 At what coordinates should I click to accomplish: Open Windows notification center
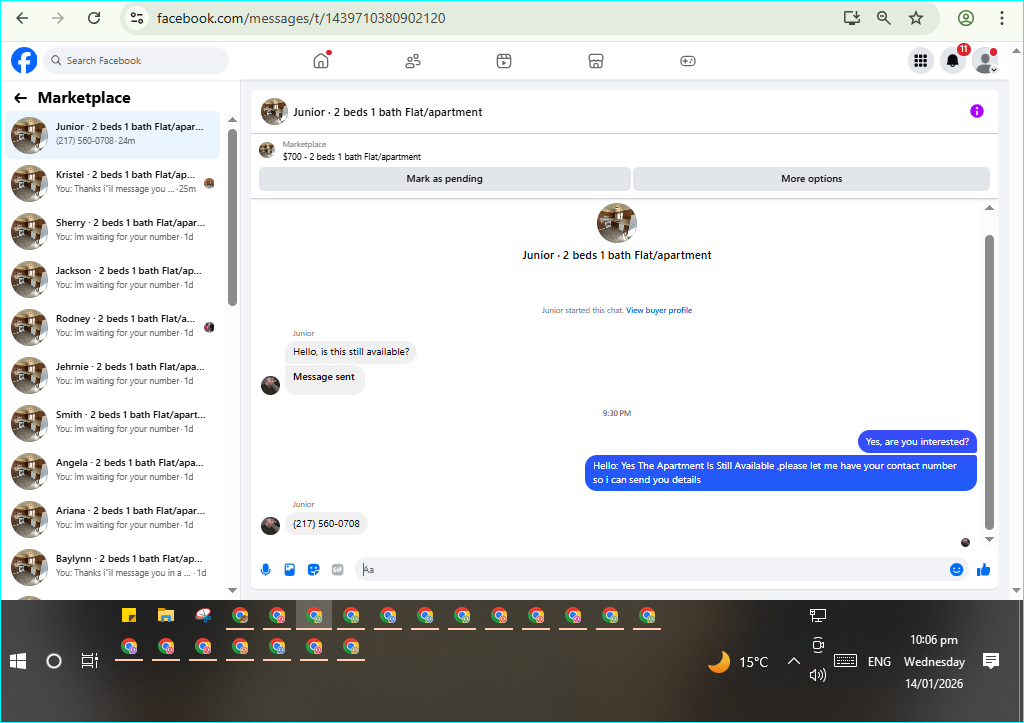(x=991, y=661)
